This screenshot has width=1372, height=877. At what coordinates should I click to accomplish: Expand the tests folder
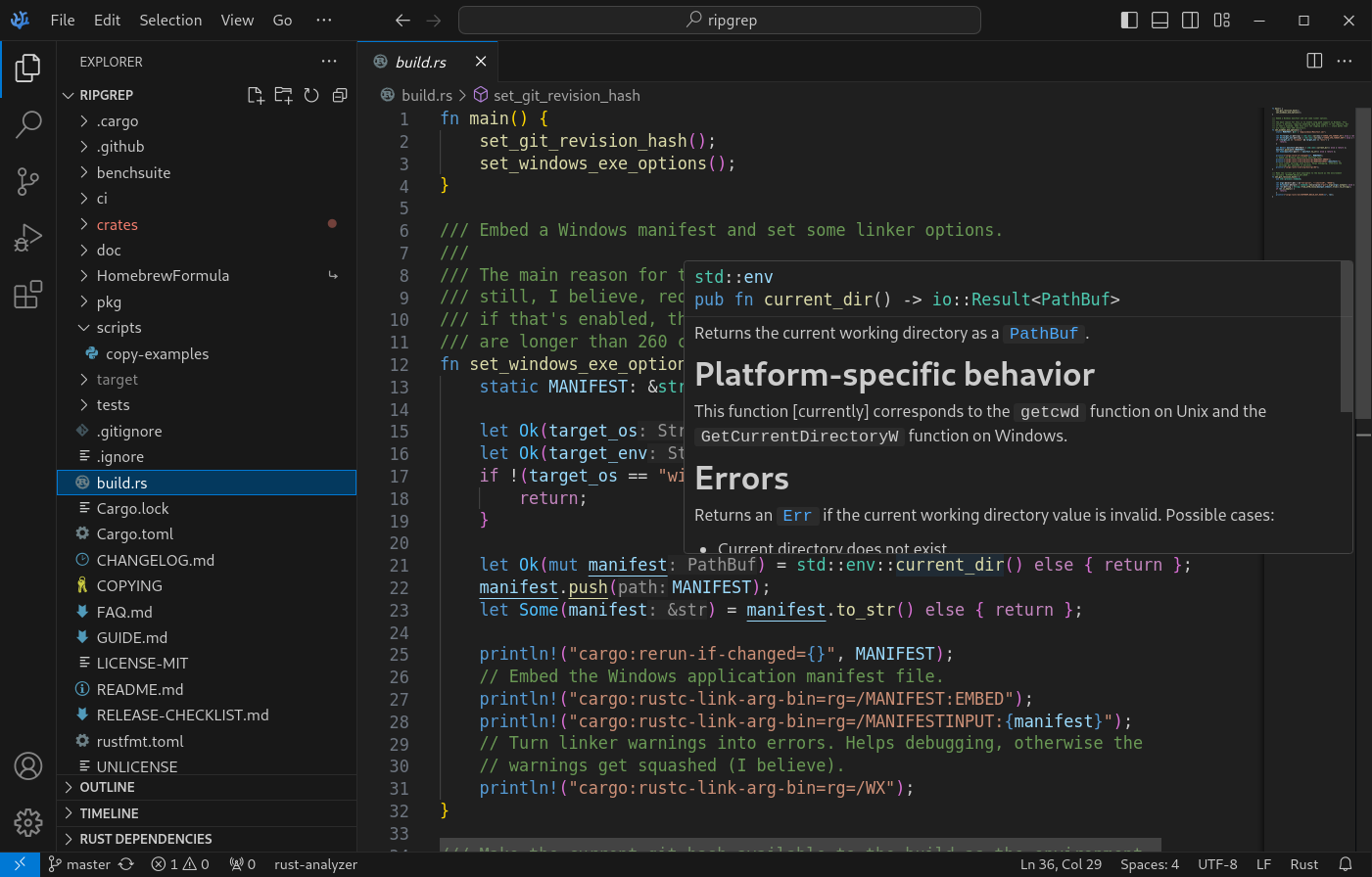[207, 405]
